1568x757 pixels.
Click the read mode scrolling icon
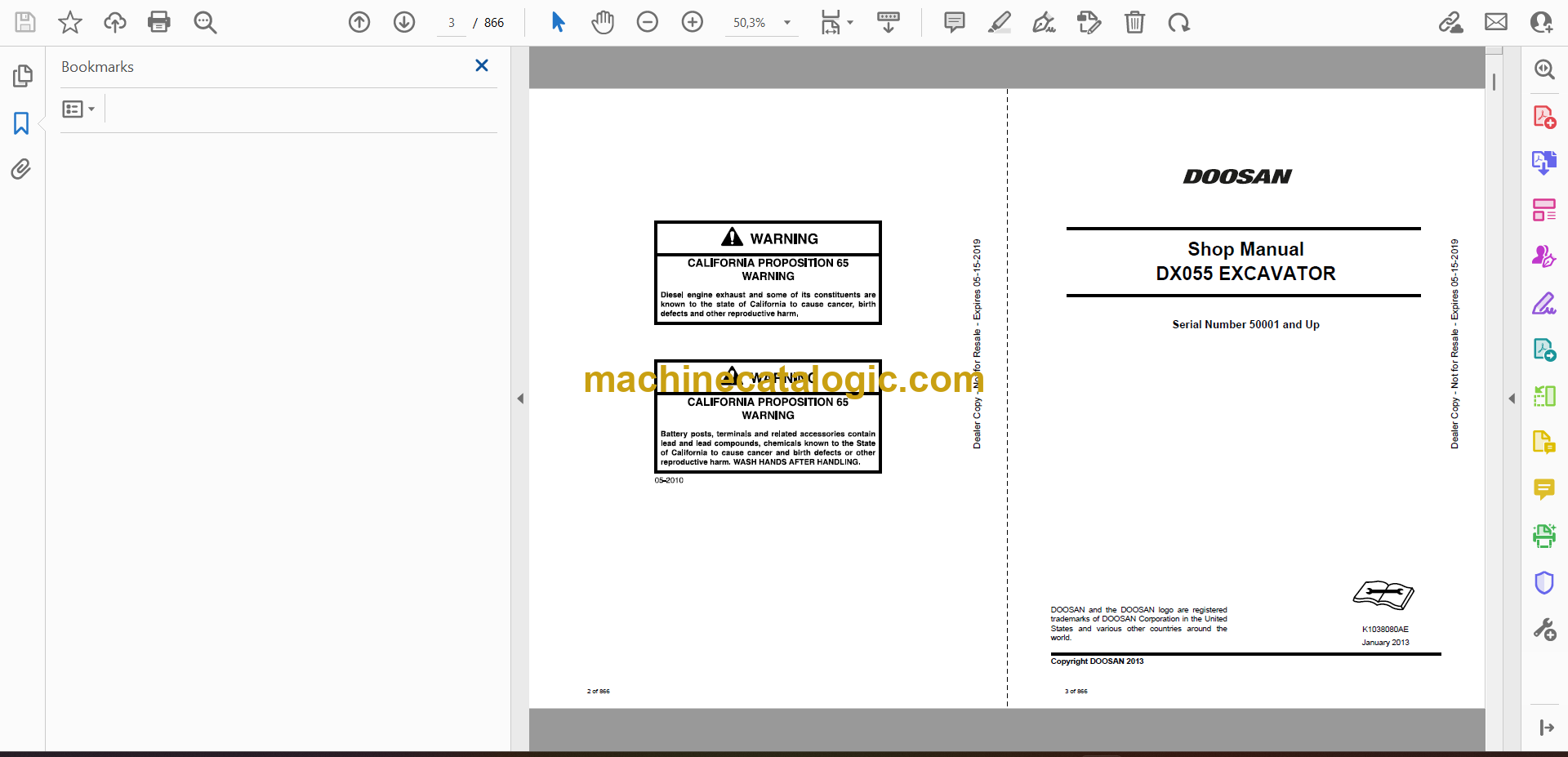(889, 22)
